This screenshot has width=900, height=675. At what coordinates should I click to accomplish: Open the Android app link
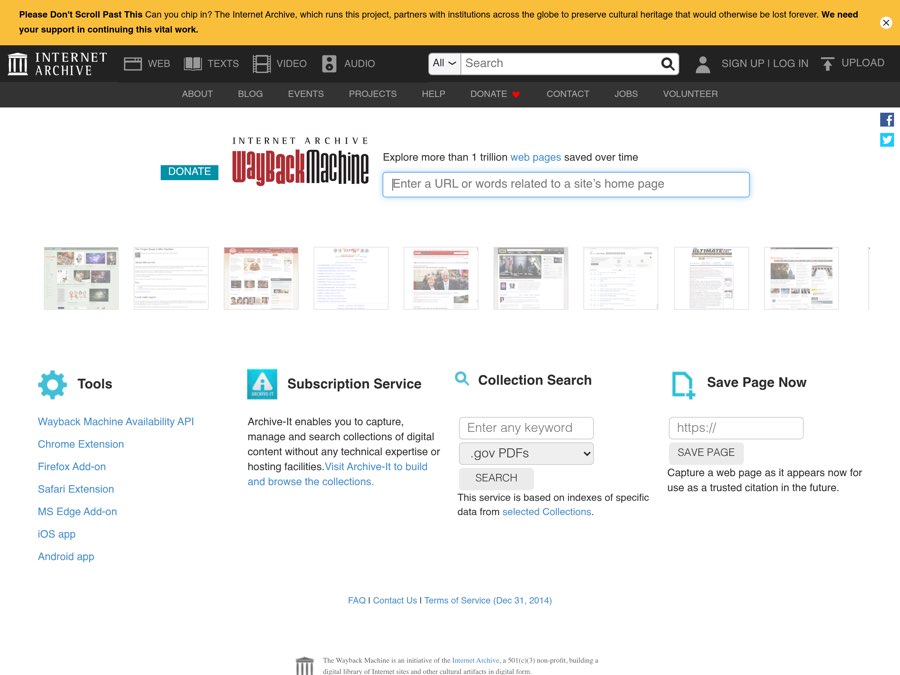pos(66,557)
